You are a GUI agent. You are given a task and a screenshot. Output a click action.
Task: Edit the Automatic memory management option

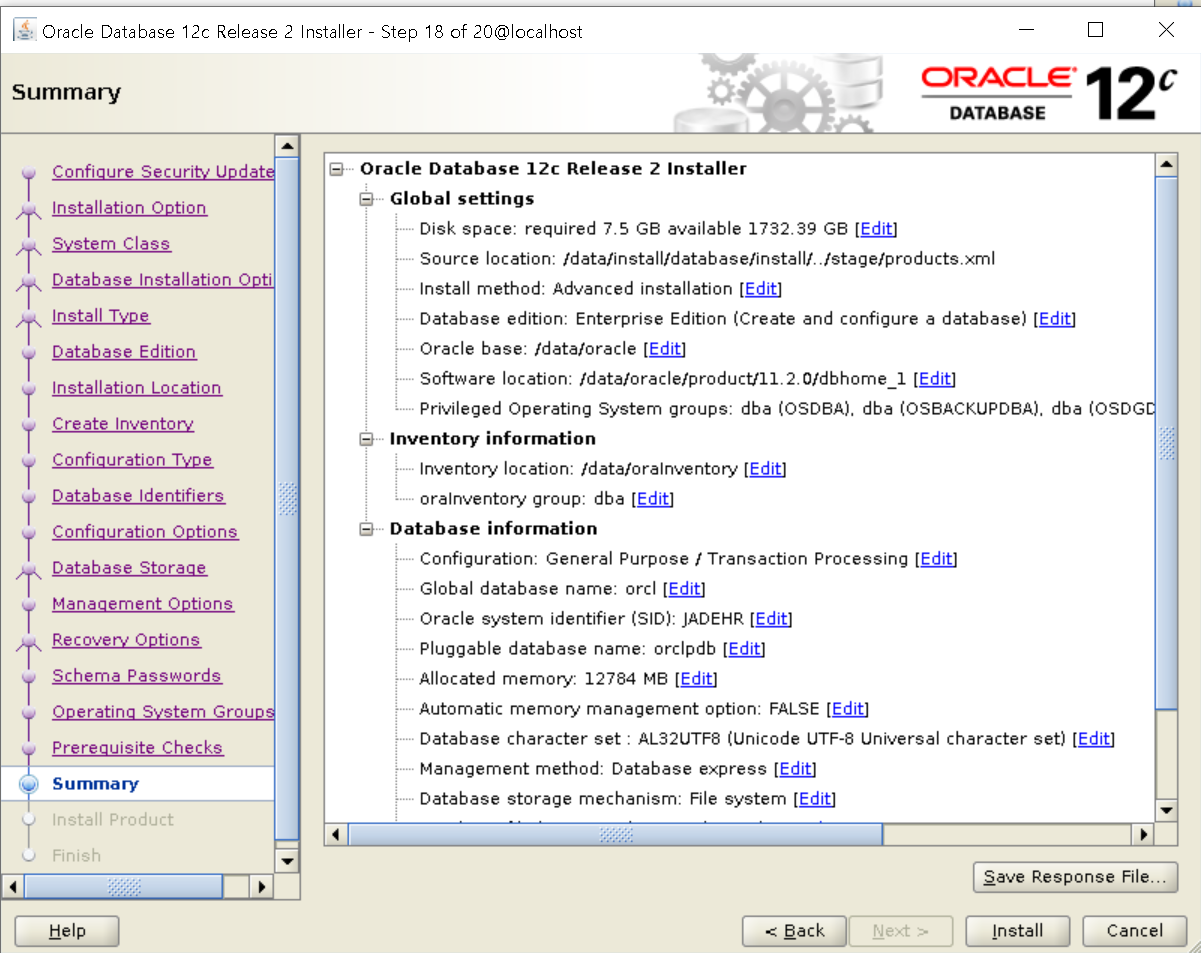[848, 709]
